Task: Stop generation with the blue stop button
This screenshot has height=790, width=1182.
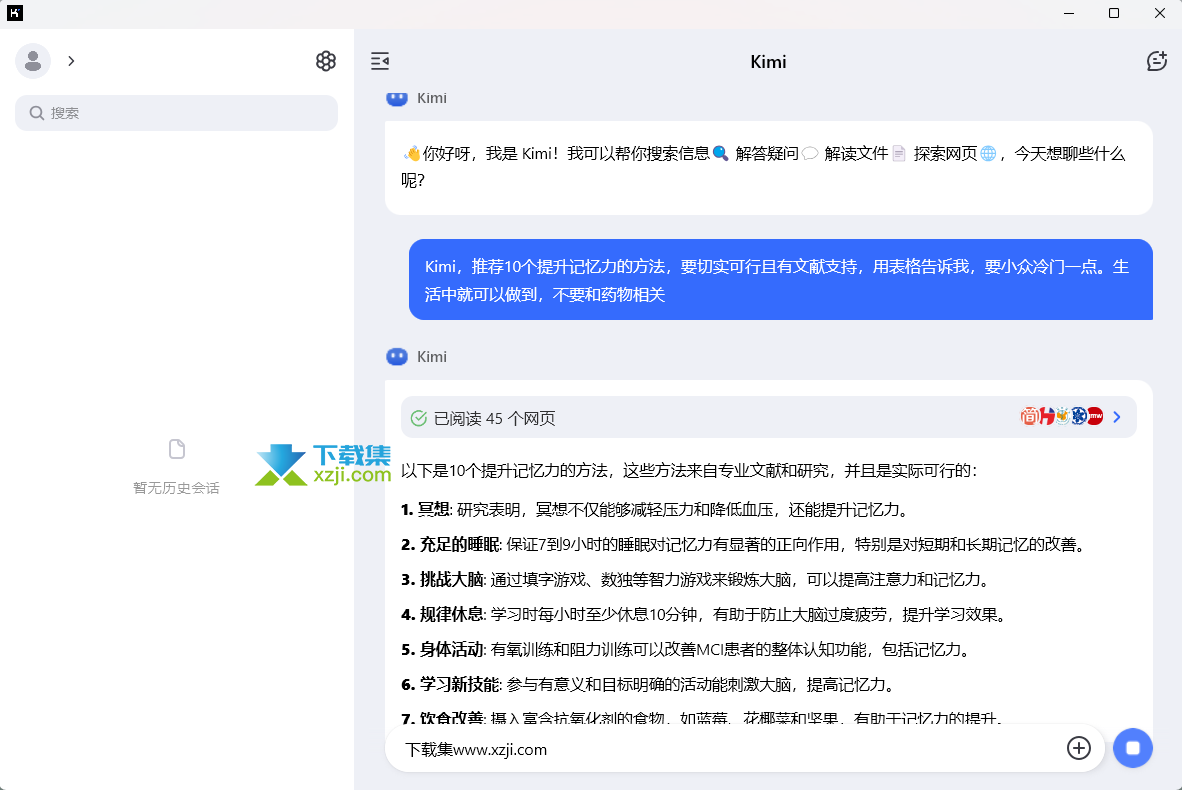Action: pyautogui.click(x=1132, y=748)
